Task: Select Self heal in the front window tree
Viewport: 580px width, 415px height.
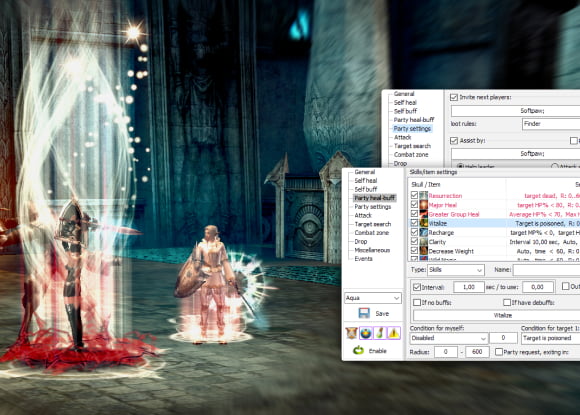Action: pyautogui.click(x=366, y=180)
